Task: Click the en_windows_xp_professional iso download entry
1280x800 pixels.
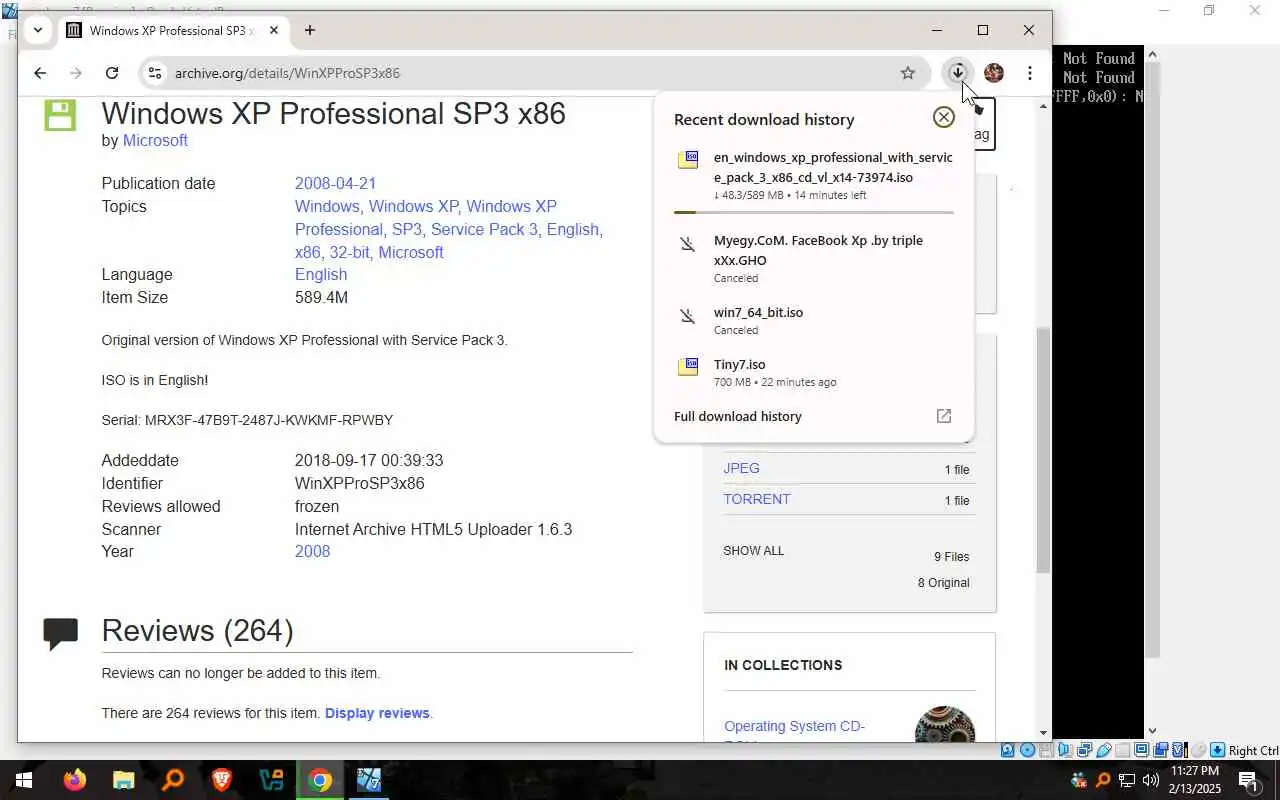Action: [x=813, y=175]
